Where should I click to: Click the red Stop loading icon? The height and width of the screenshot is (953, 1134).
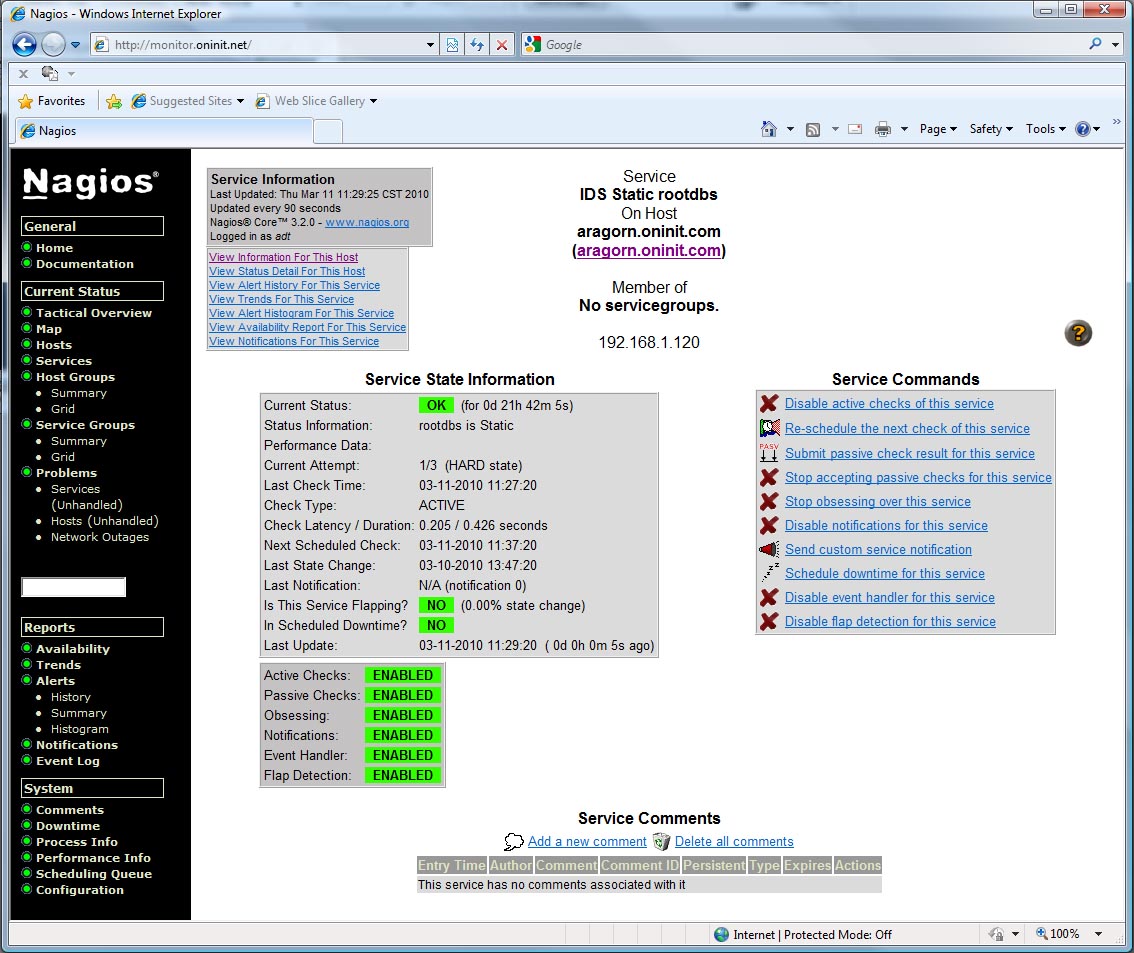(502, 45)
